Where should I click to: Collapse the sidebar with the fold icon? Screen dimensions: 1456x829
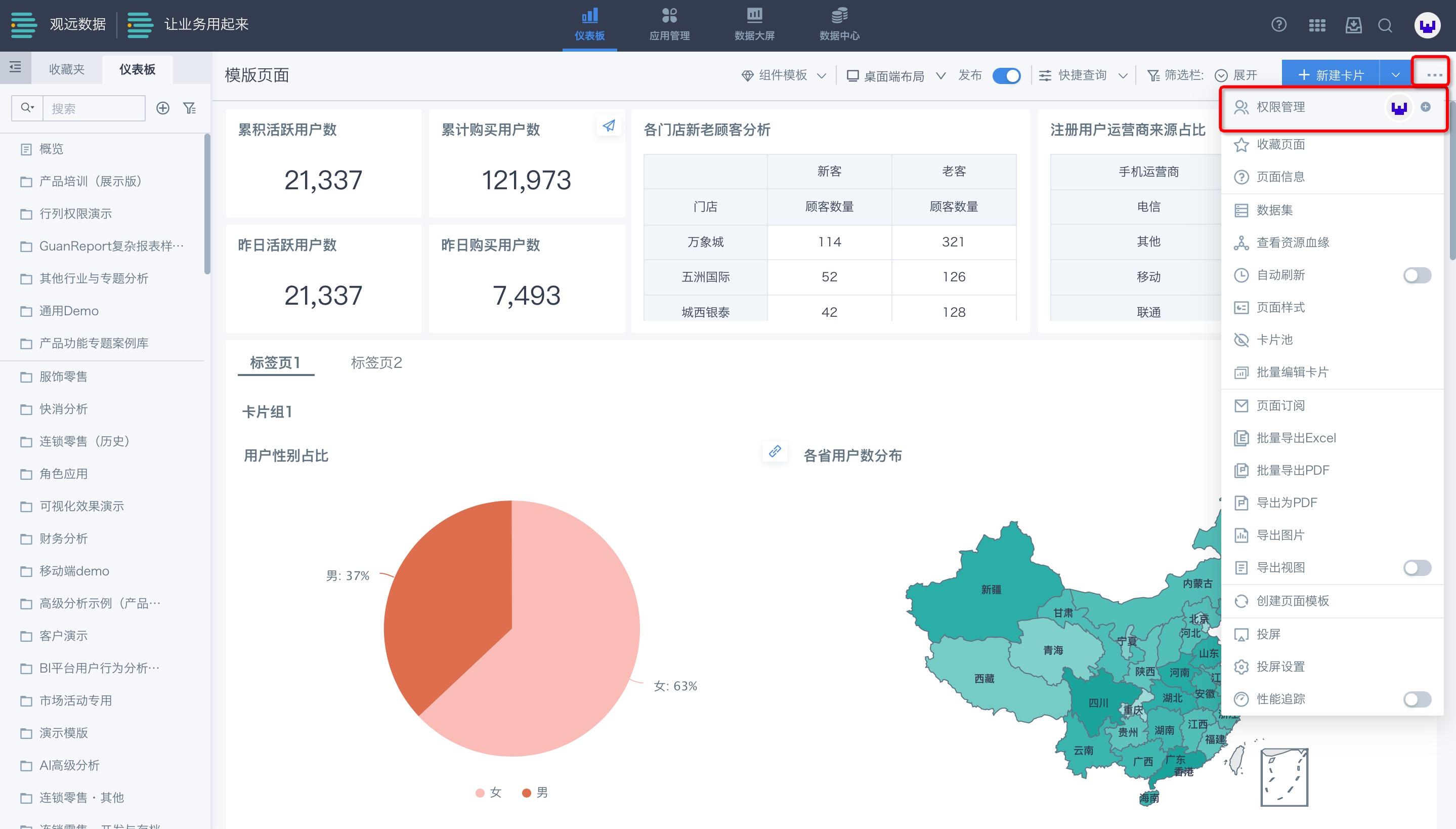click(x=15, y=67)
